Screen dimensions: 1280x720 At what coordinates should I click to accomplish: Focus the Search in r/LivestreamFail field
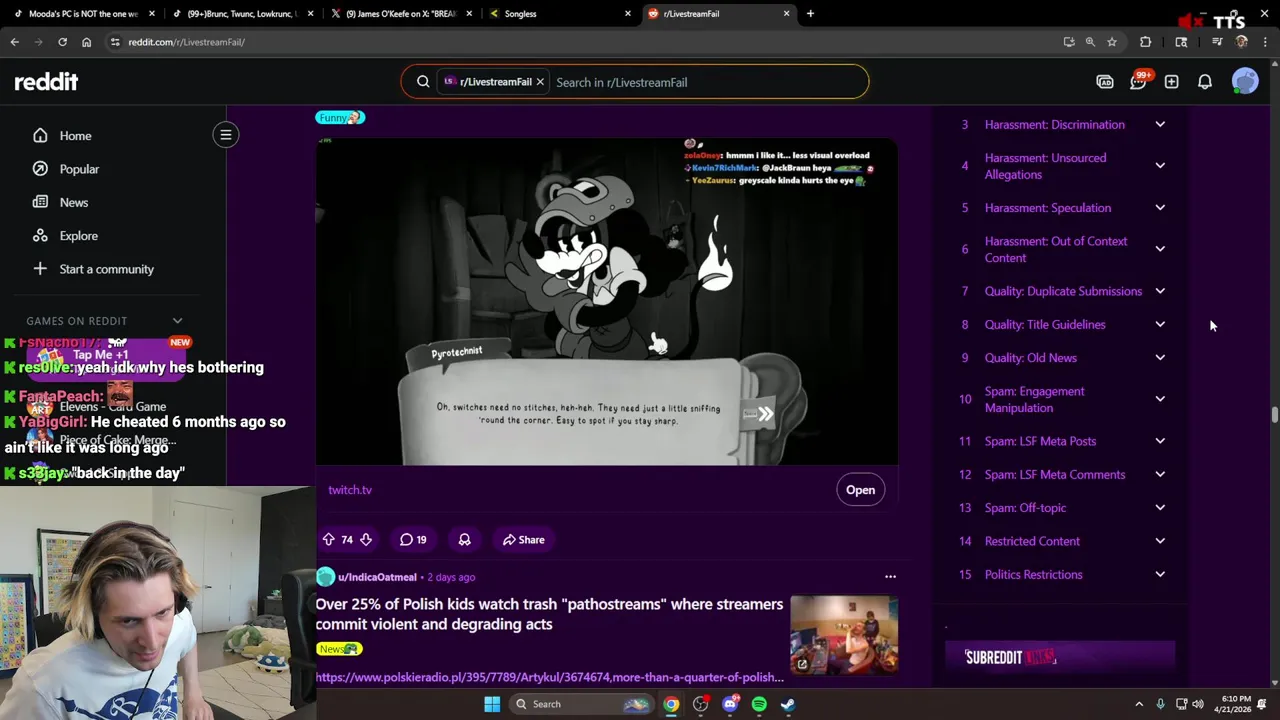tap(708, 82)
